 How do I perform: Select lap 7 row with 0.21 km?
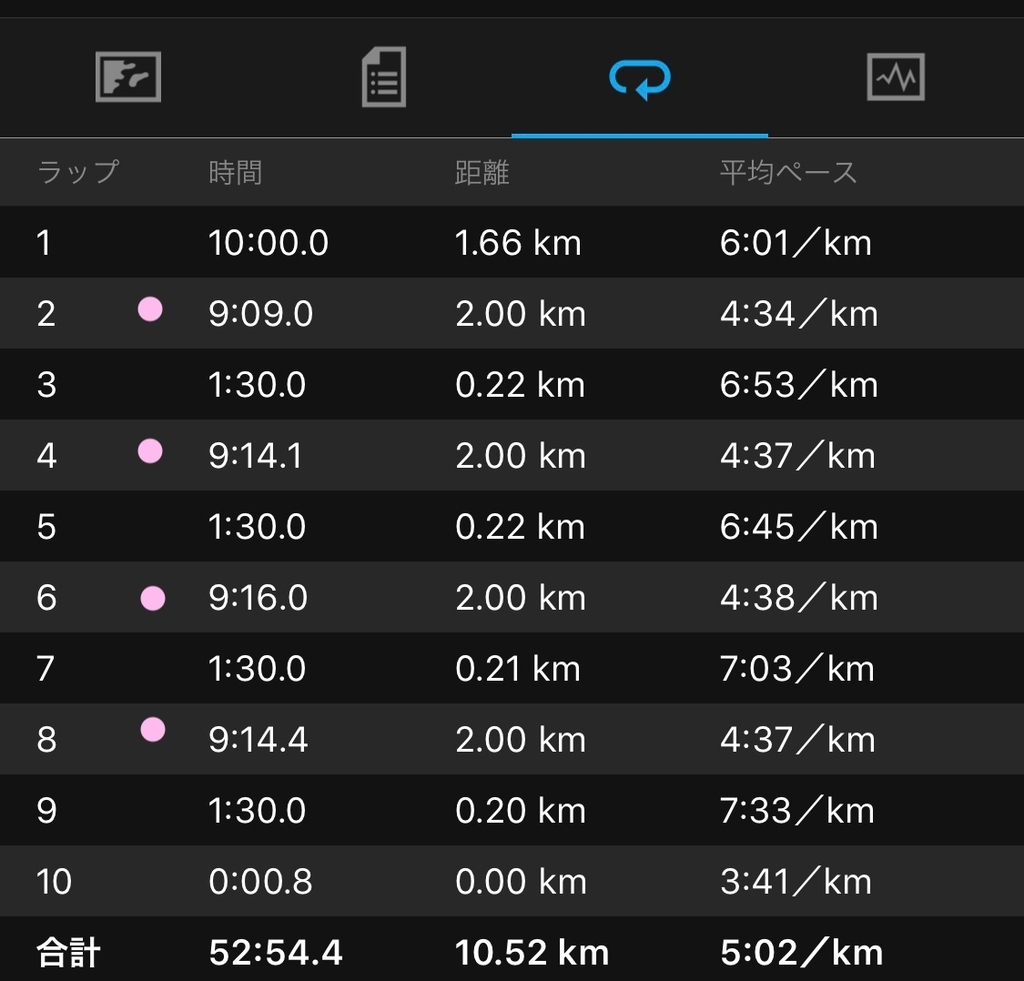pos(512,668)
